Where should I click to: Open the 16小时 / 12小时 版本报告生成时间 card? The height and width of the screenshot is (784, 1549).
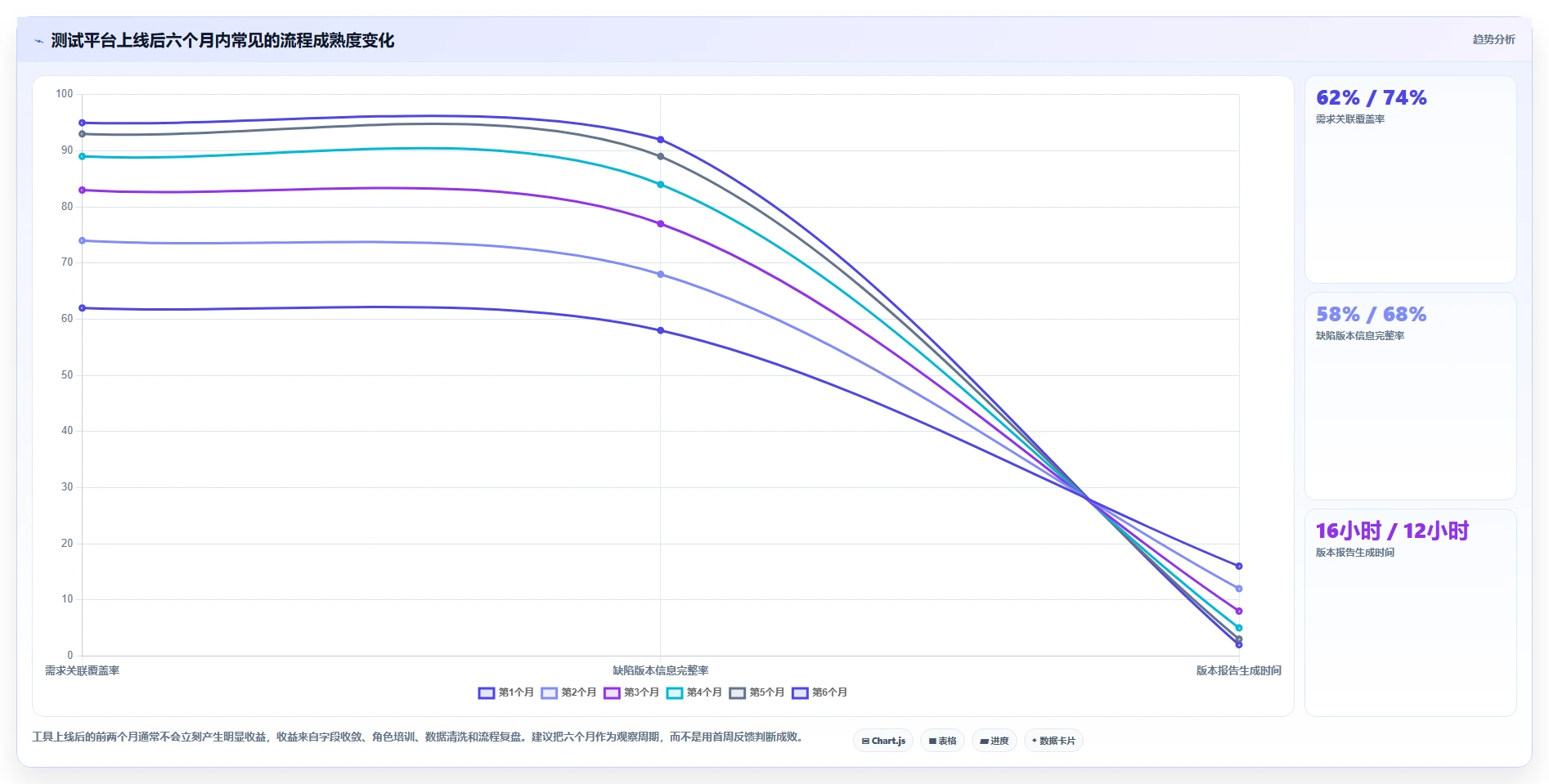(x=1410, y=613)
